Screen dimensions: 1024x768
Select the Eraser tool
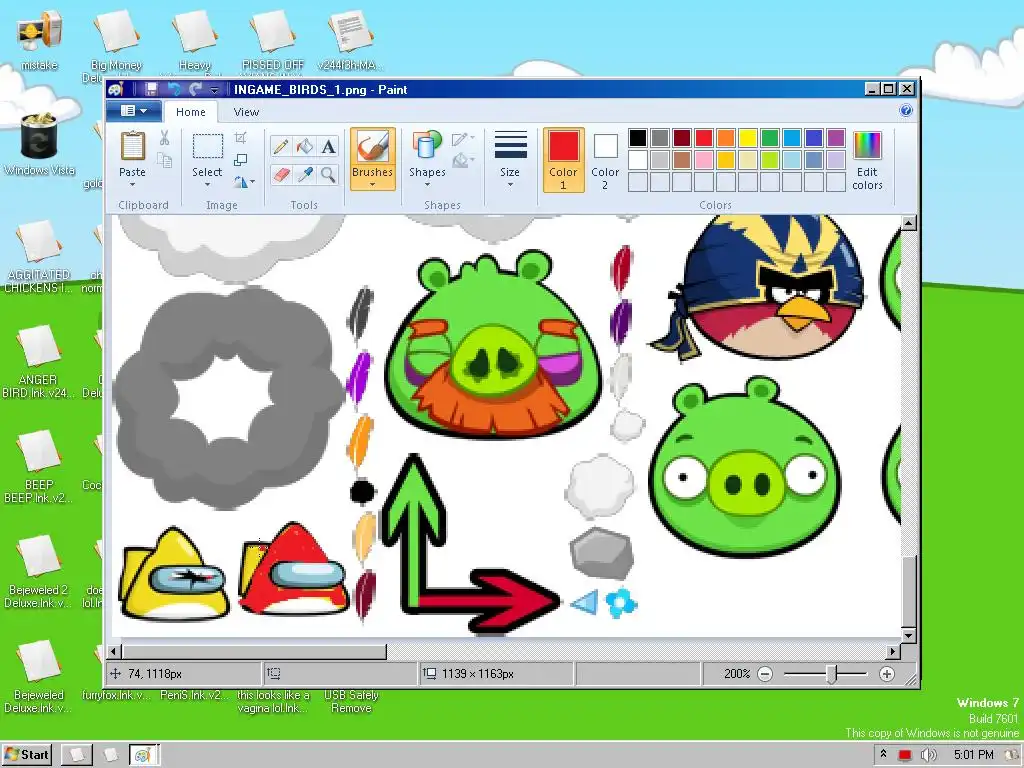(281, 174)
